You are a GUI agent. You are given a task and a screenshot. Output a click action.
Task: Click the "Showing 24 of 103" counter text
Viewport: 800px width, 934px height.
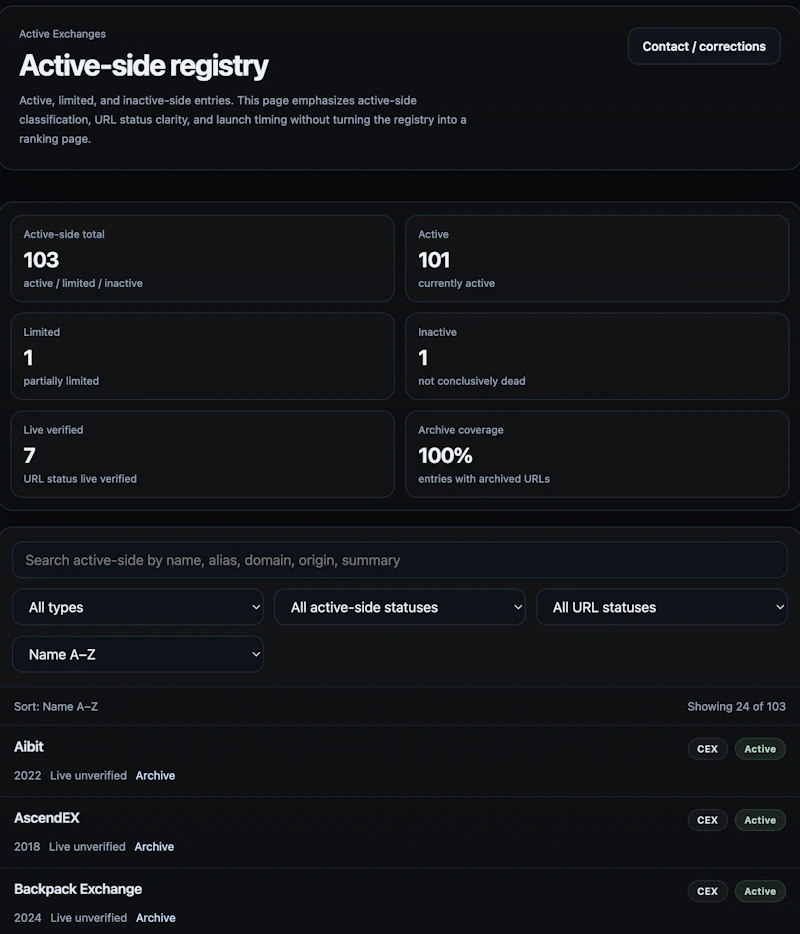point(737,706)
